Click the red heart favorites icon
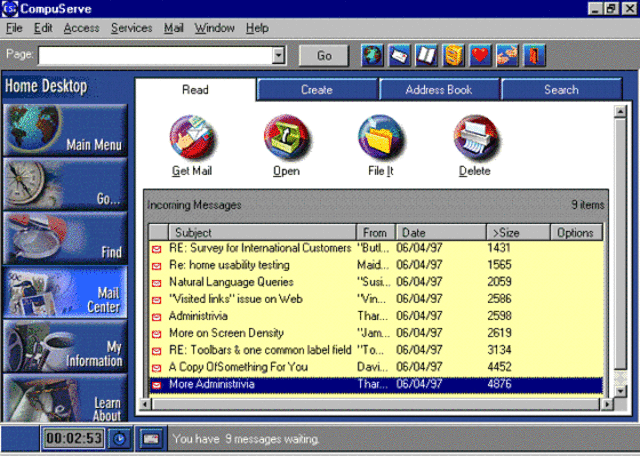The image size is (640, 456). 480,55
